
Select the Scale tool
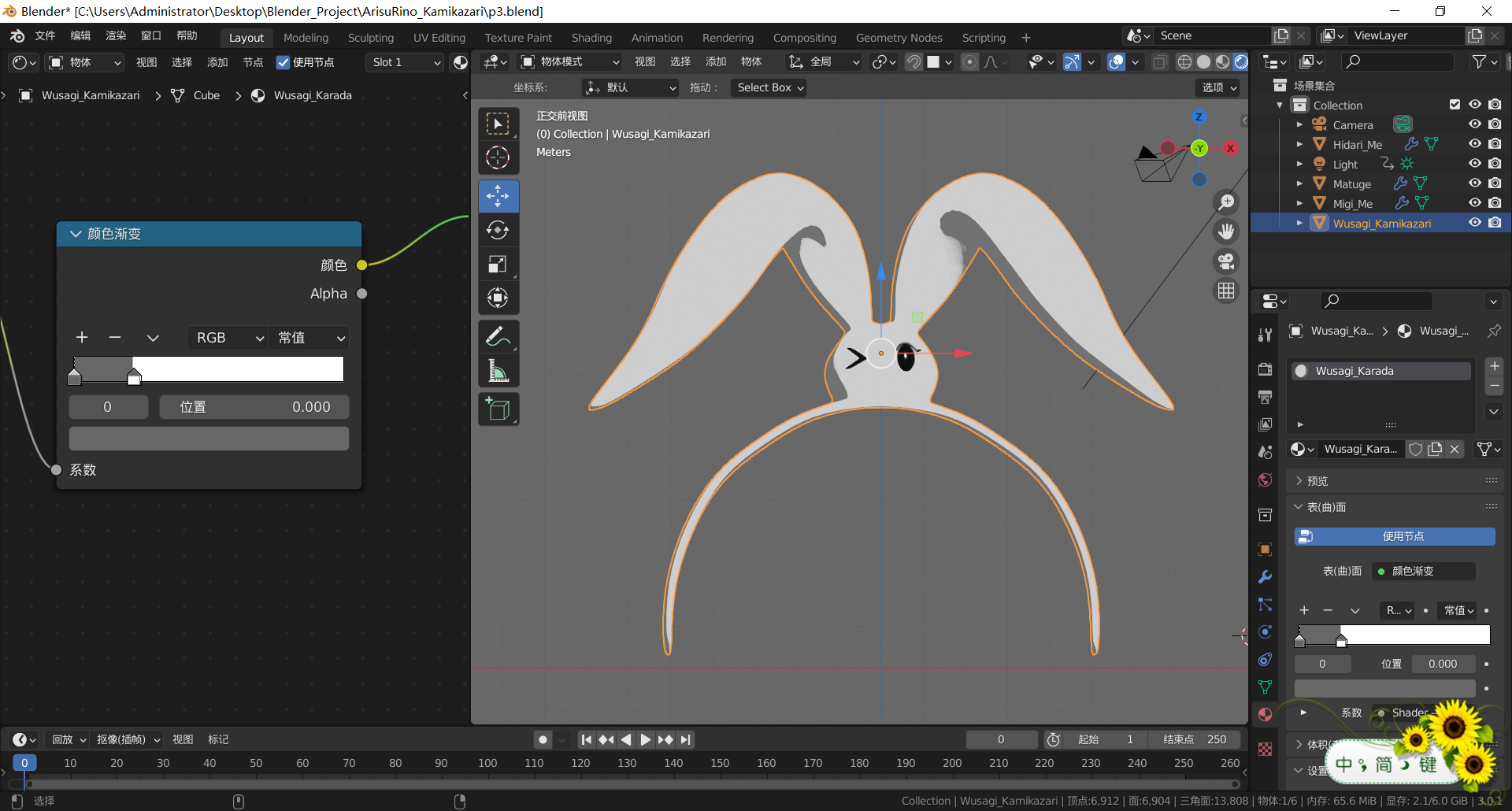[x=498, y=265]
